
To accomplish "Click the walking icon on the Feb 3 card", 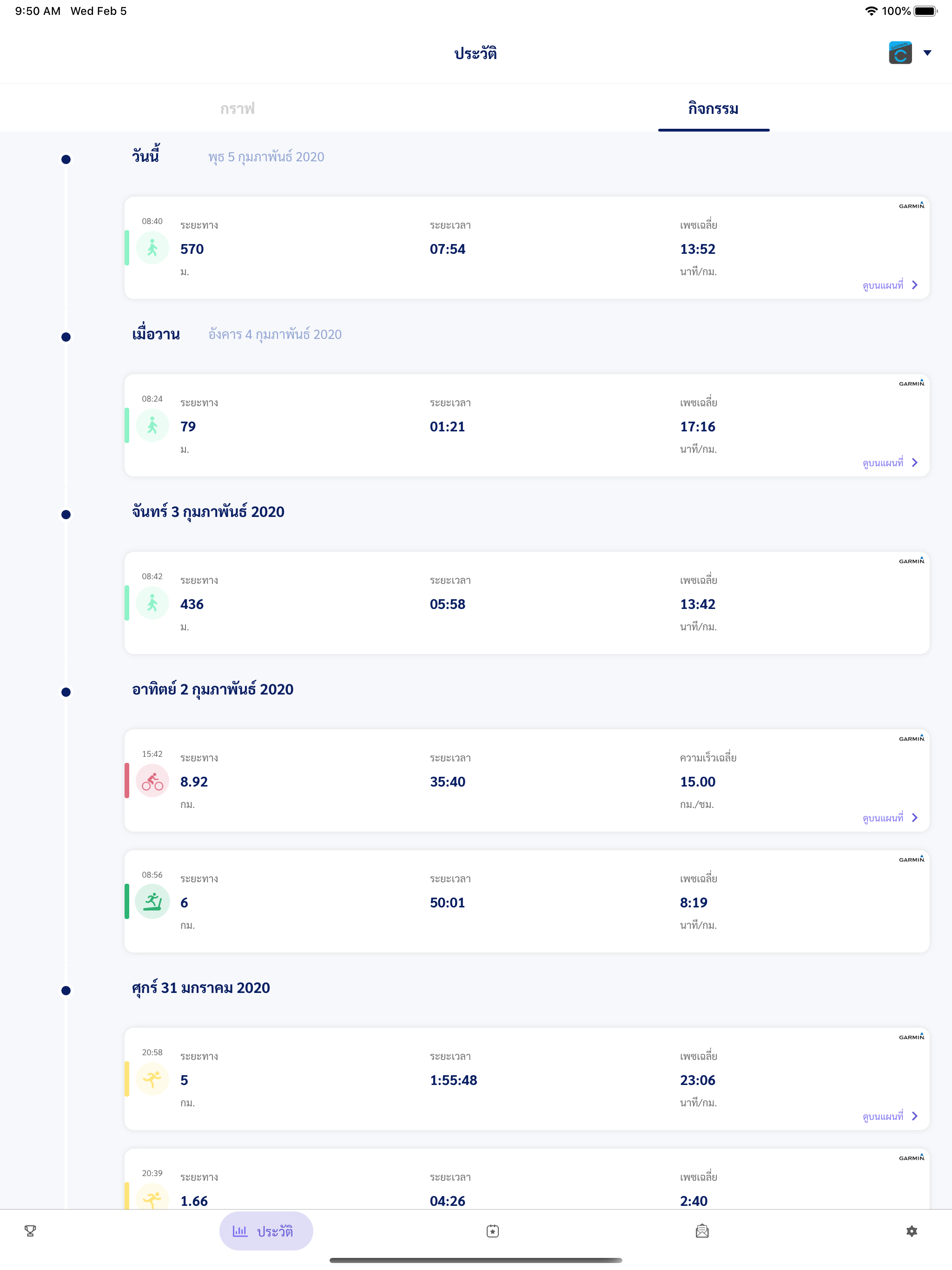I will point(152,604).
